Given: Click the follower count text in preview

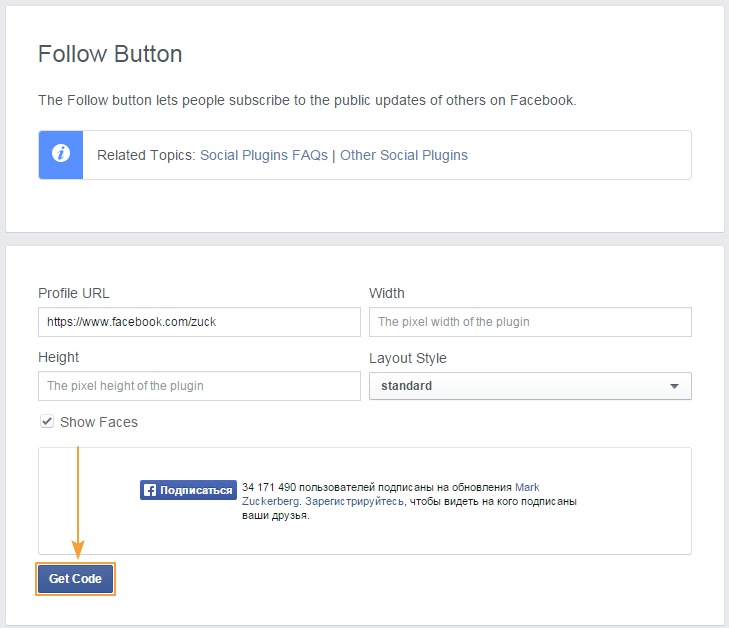Looking at the screenshot, I should click(x=269, y=487).
